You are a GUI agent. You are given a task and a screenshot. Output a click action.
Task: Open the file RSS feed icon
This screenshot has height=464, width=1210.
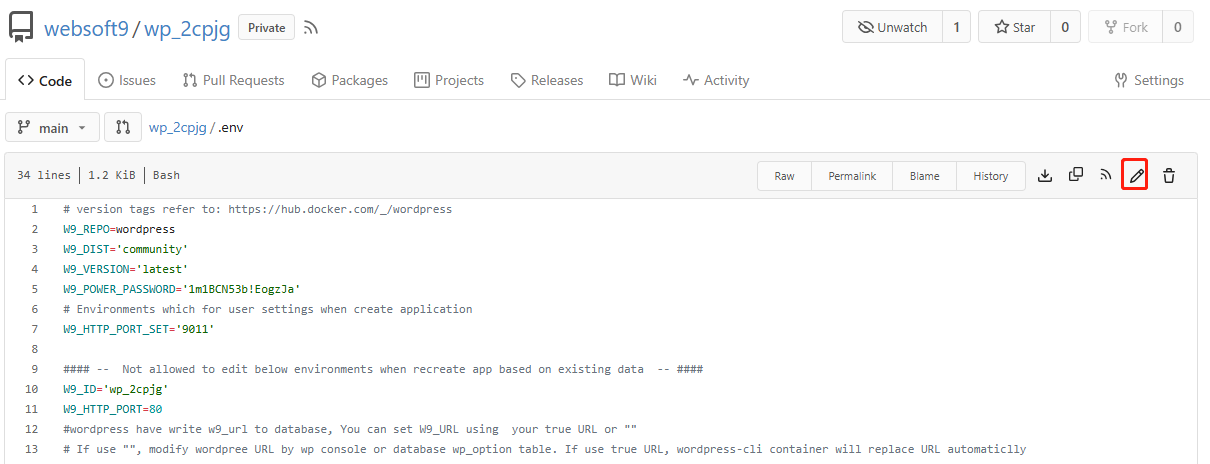pos(1106,175)
